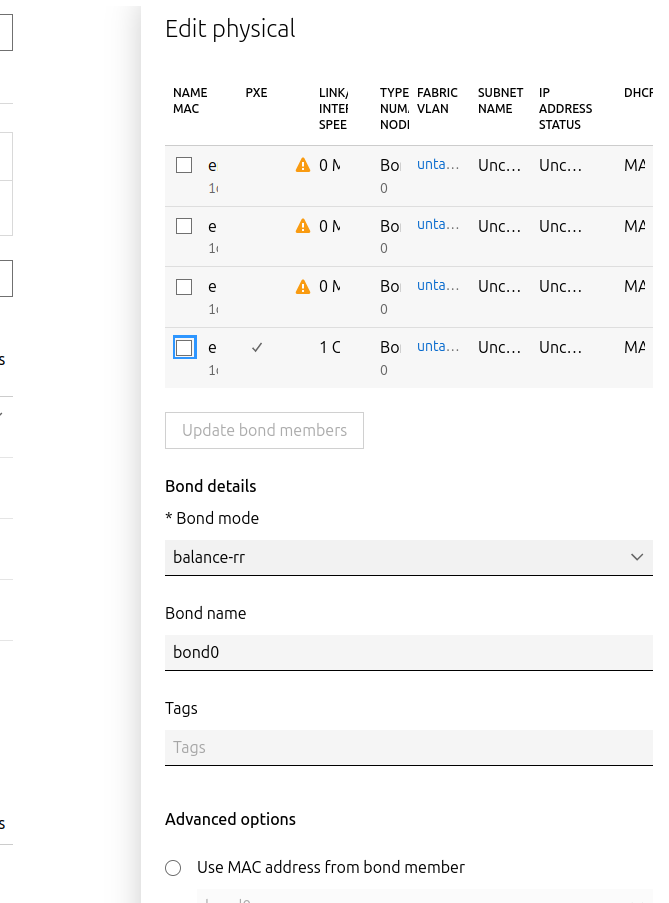Click the untagged VLAN link in the third row
Screen dimensions: 669x903
(x=438, y=285)
